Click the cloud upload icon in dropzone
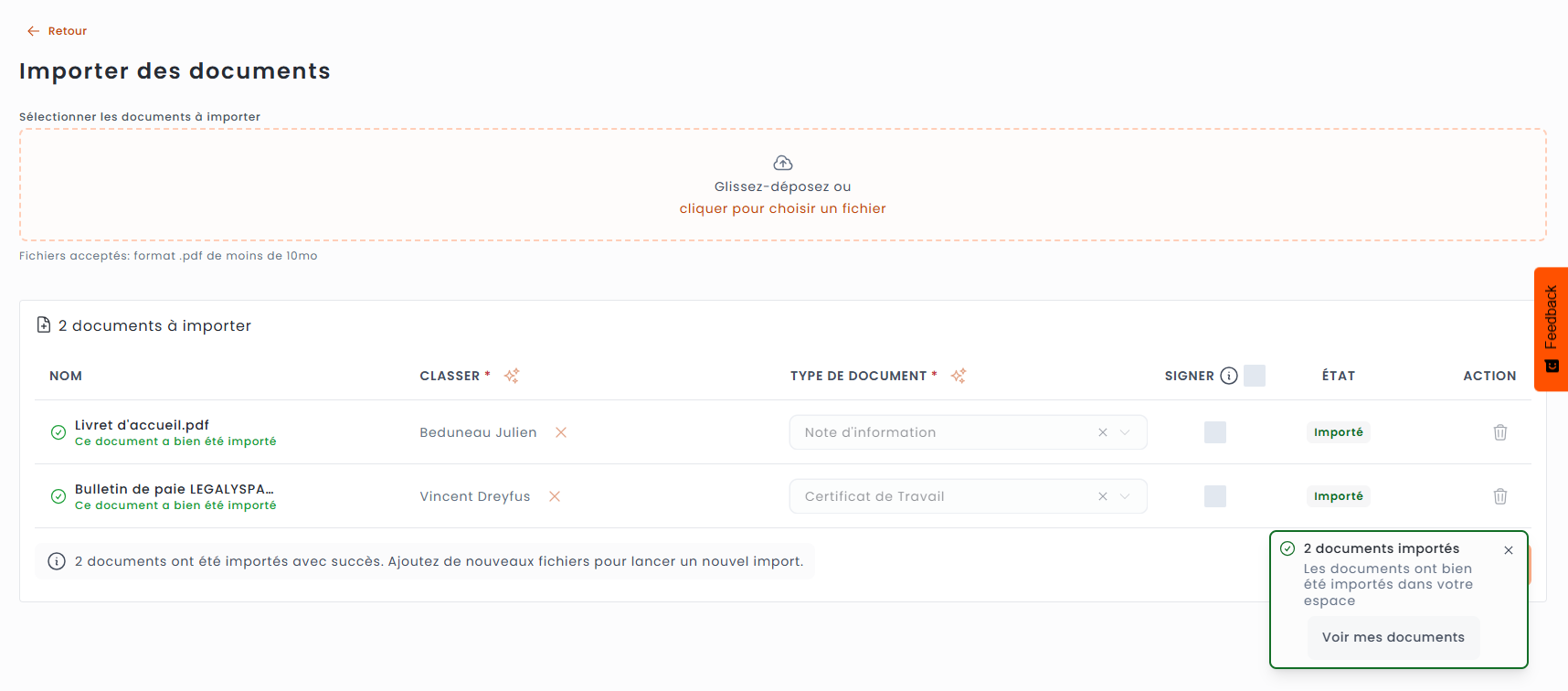The width and height of the screenshot is (1568, 691). point(783,163)
